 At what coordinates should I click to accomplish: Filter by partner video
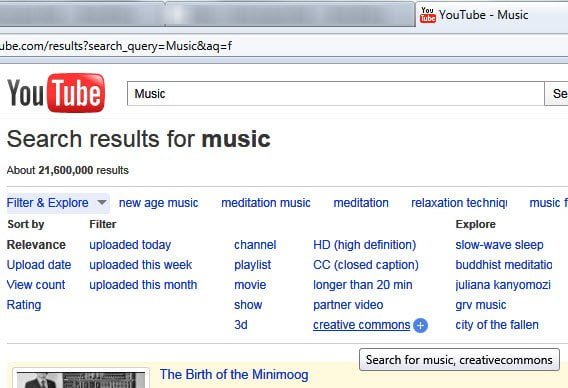(348, 305)
